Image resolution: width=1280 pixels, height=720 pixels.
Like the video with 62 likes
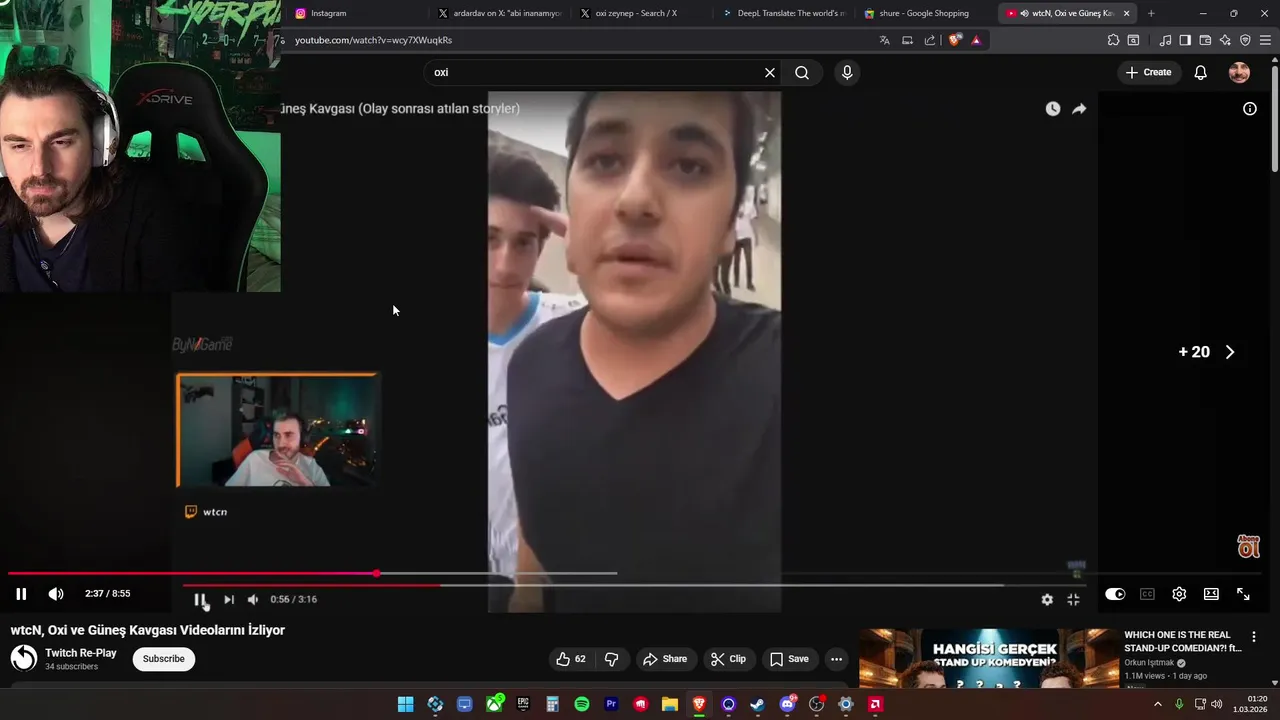pyautogui.click(x=572, y=659)
